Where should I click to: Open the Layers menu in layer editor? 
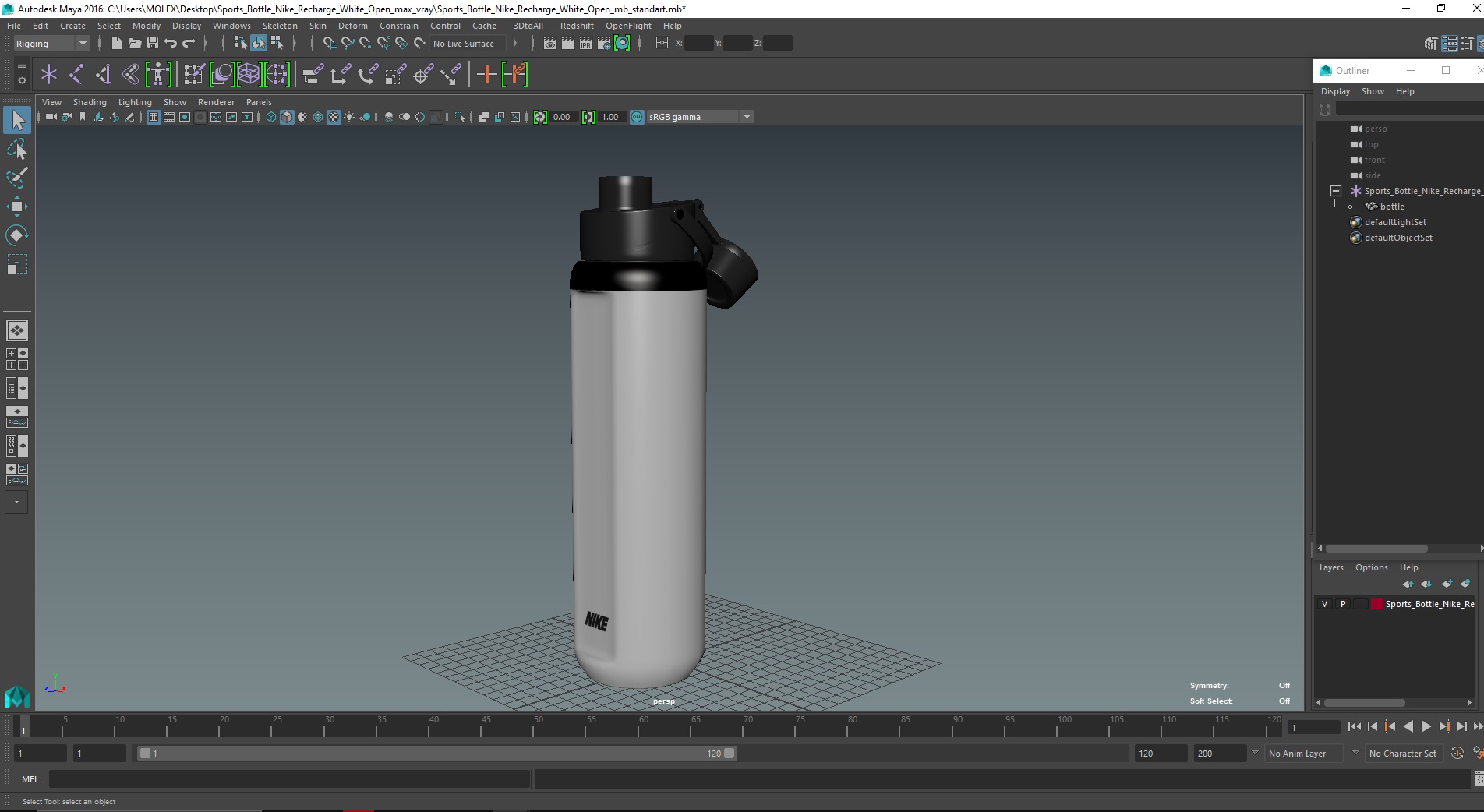[1331, 567]
